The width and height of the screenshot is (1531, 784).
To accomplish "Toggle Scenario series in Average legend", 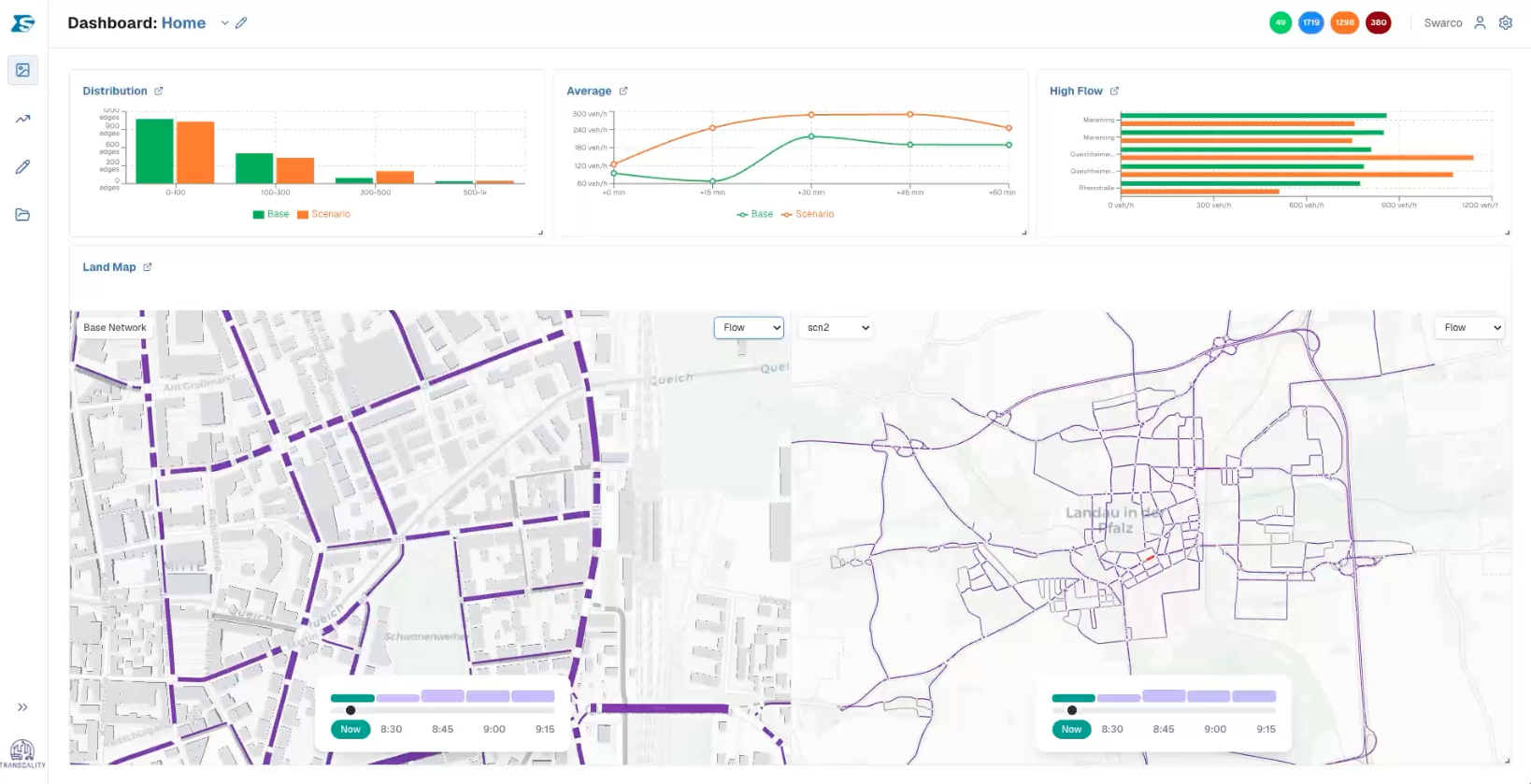I will (808, 214).
